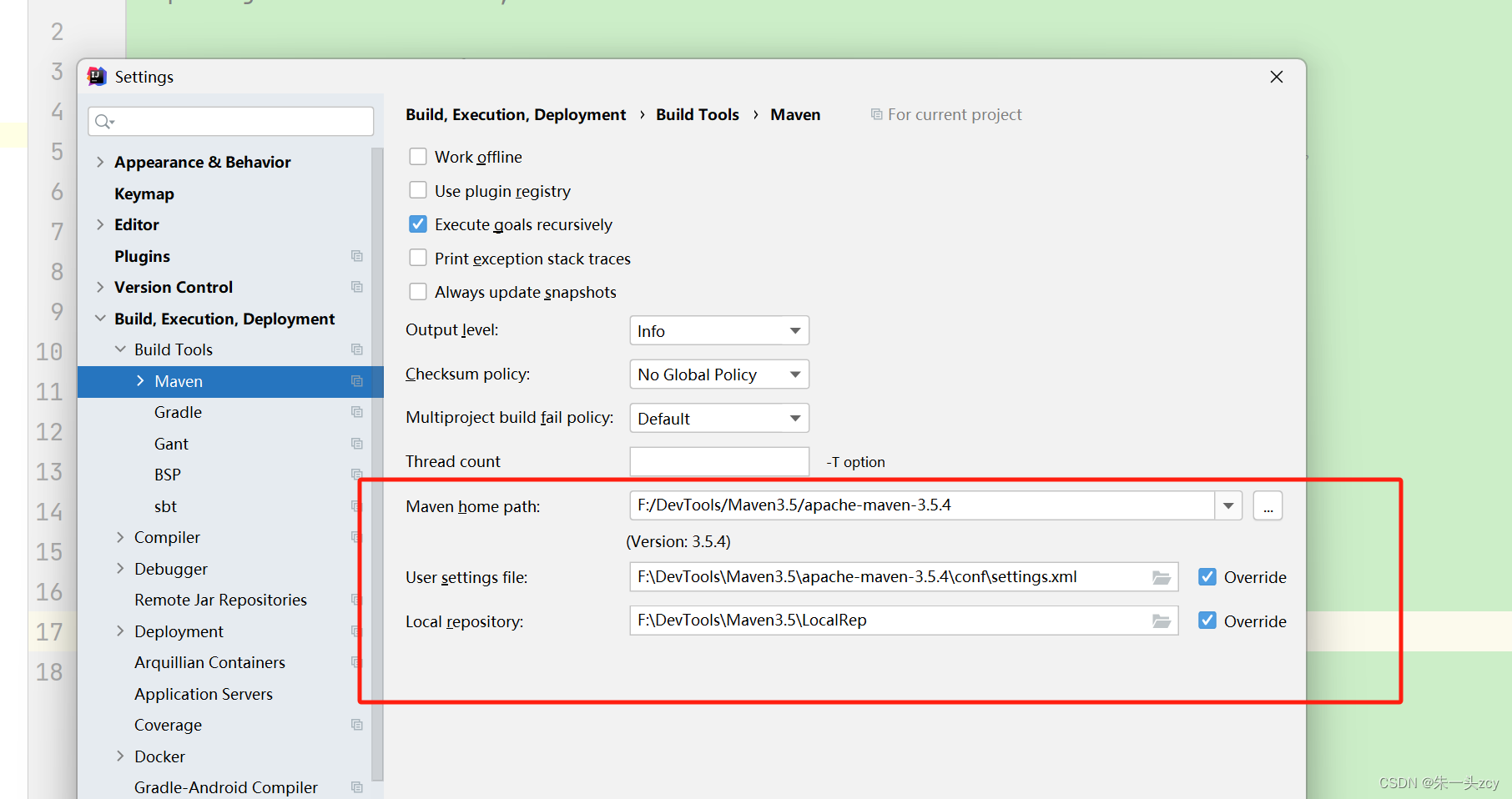Click the '-T option' hint text
1512x799 pixels.
click(x=855, y=462)
